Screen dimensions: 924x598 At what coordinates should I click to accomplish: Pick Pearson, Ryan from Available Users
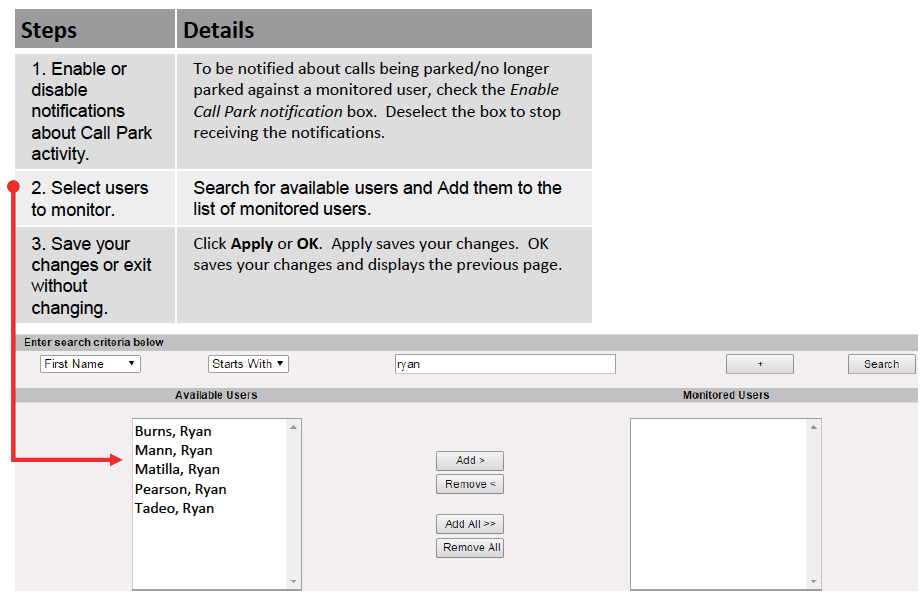point(180,489)
